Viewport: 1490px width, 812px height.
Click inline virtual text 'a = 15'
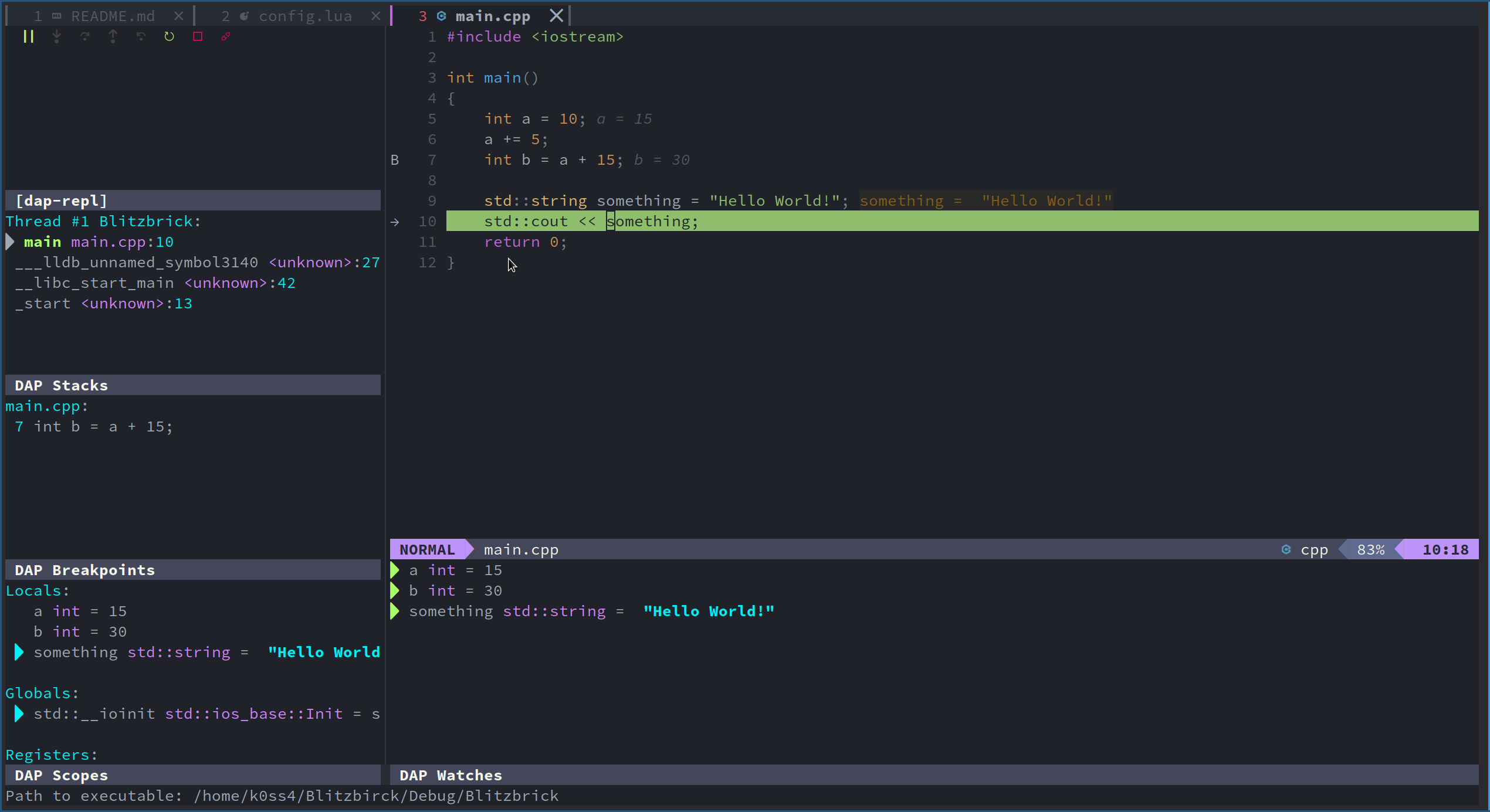(x=624, y=118)
